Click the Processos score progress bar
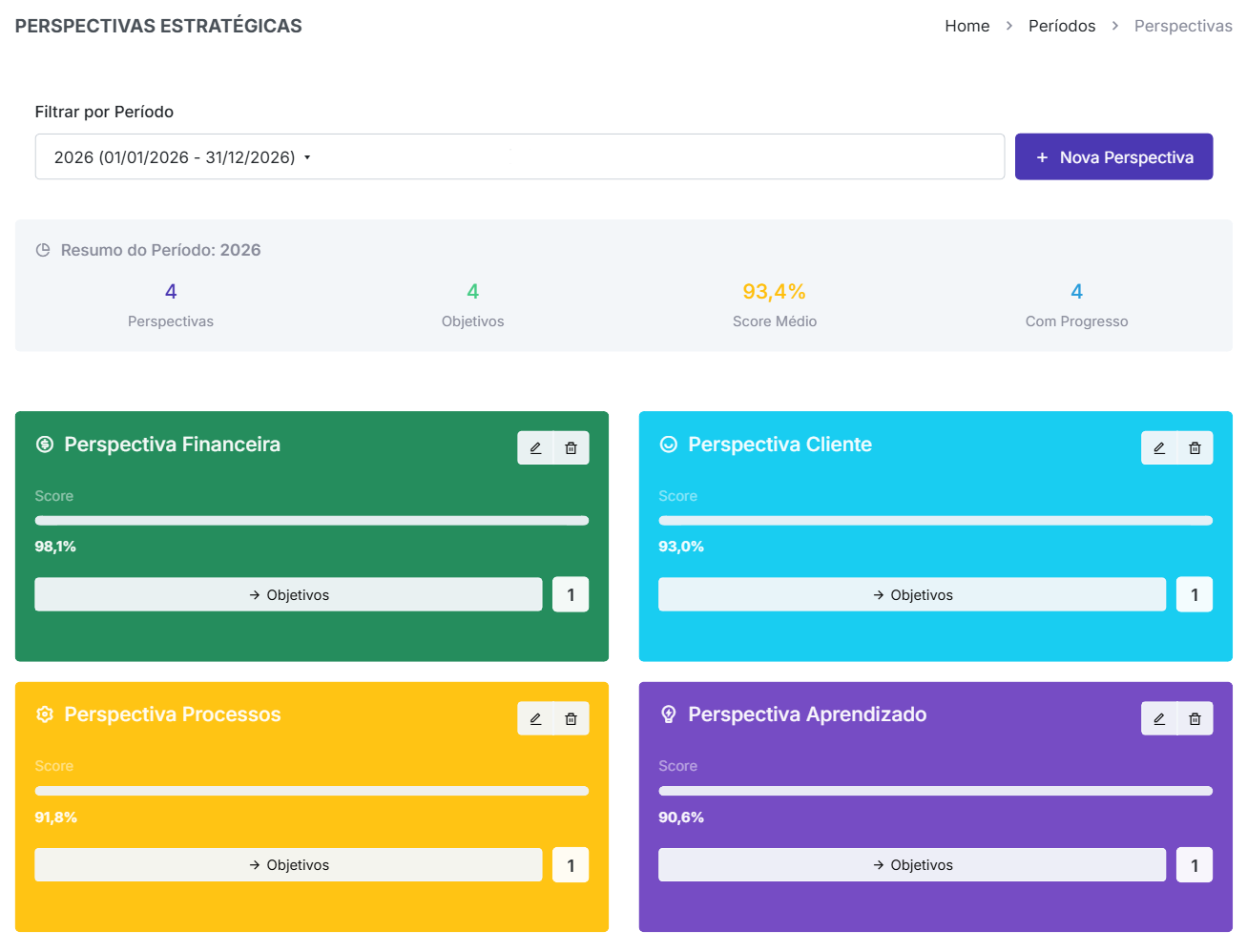The image size is (1247, 952). pyautogui.click(x=312, y=791)
